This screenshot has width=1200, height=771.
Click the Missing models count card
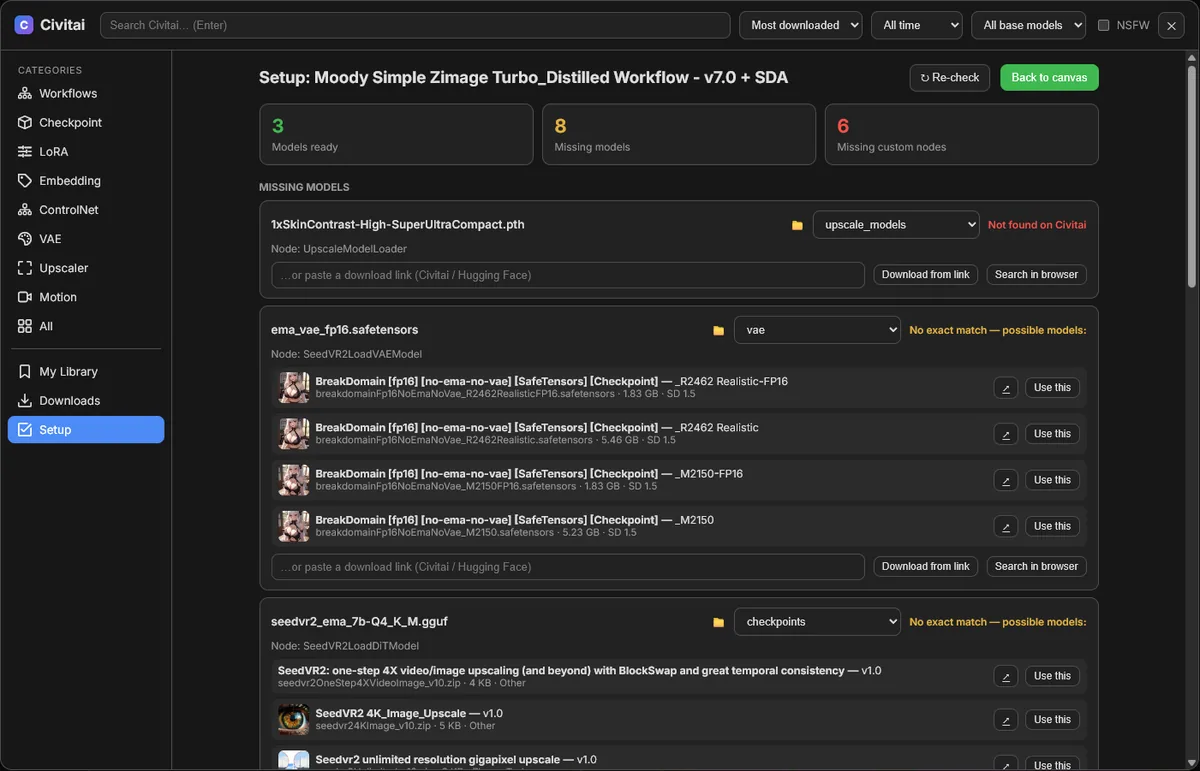coord(679,135)
